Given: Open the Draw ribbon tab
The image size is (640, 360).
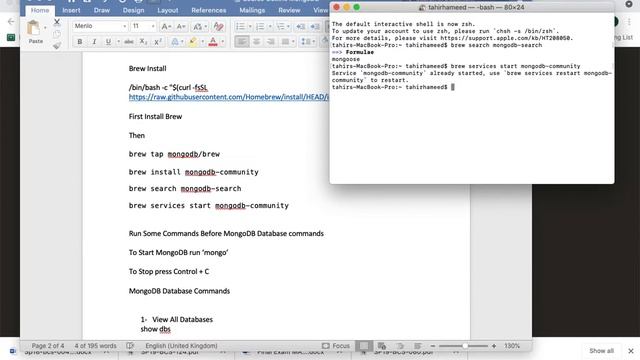Looking at the screenshot, I should 102,10.
